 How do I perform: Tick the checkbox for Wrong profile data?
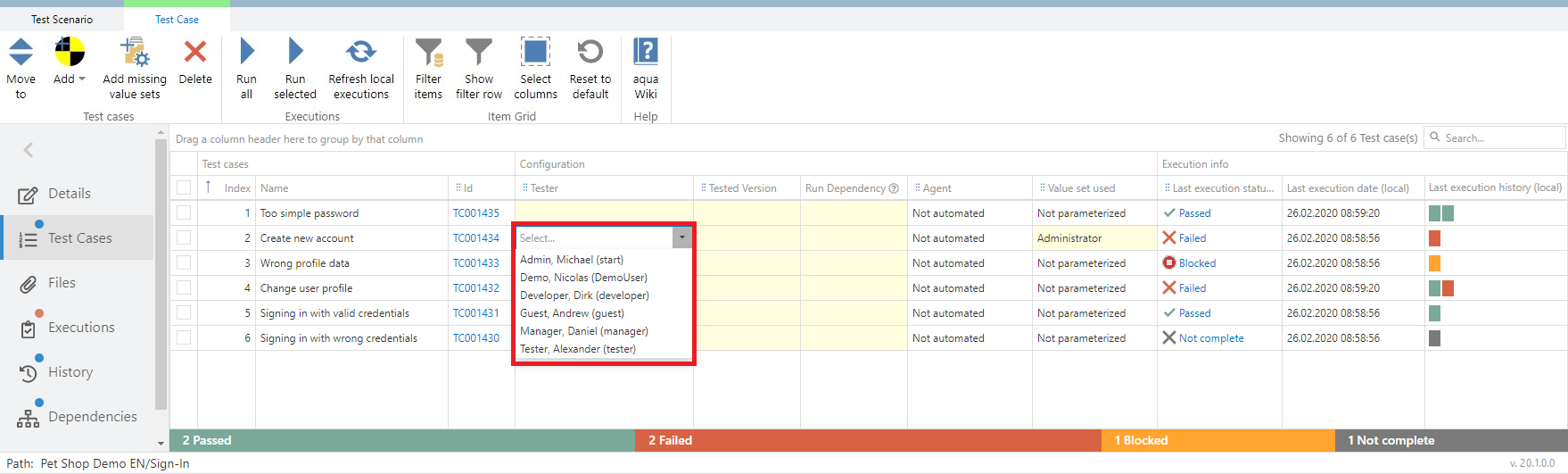184,262
